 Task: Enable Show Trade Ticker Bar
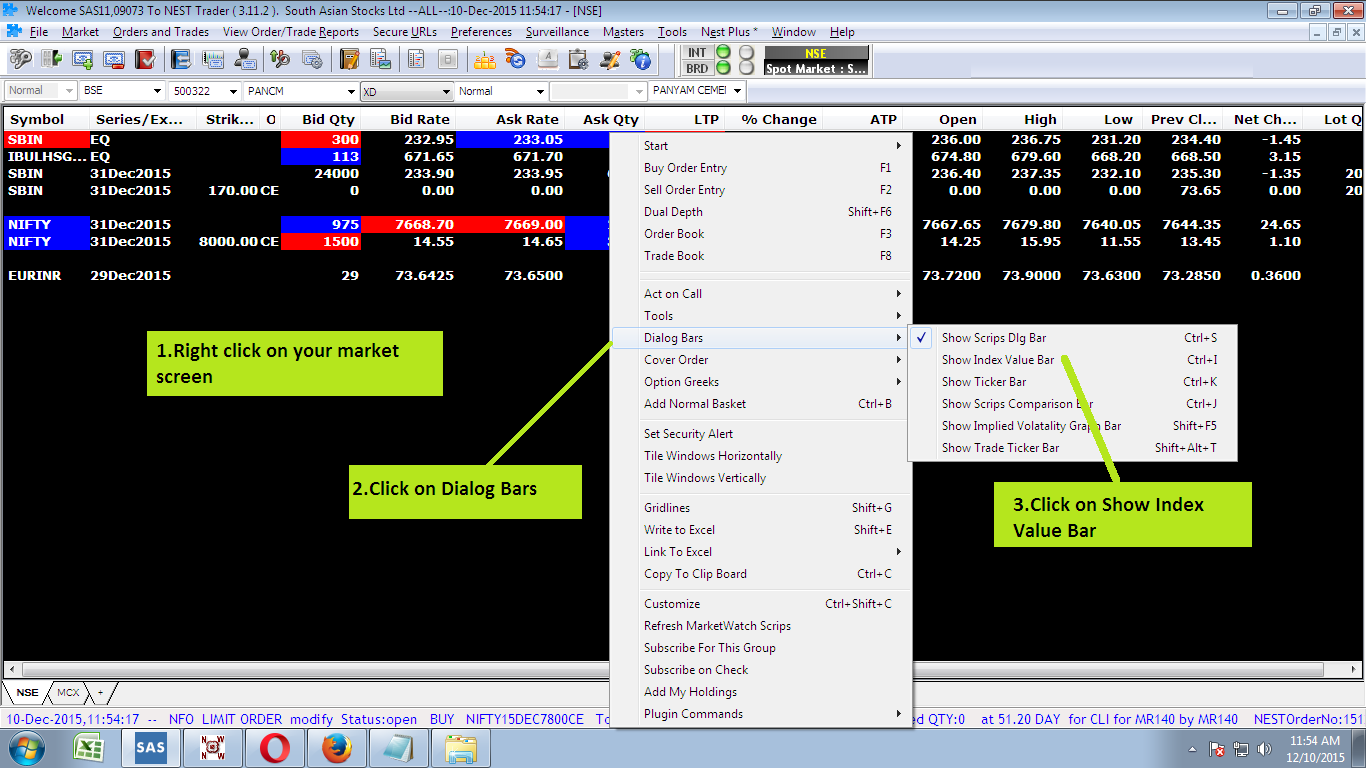(x=1073, y=448)
